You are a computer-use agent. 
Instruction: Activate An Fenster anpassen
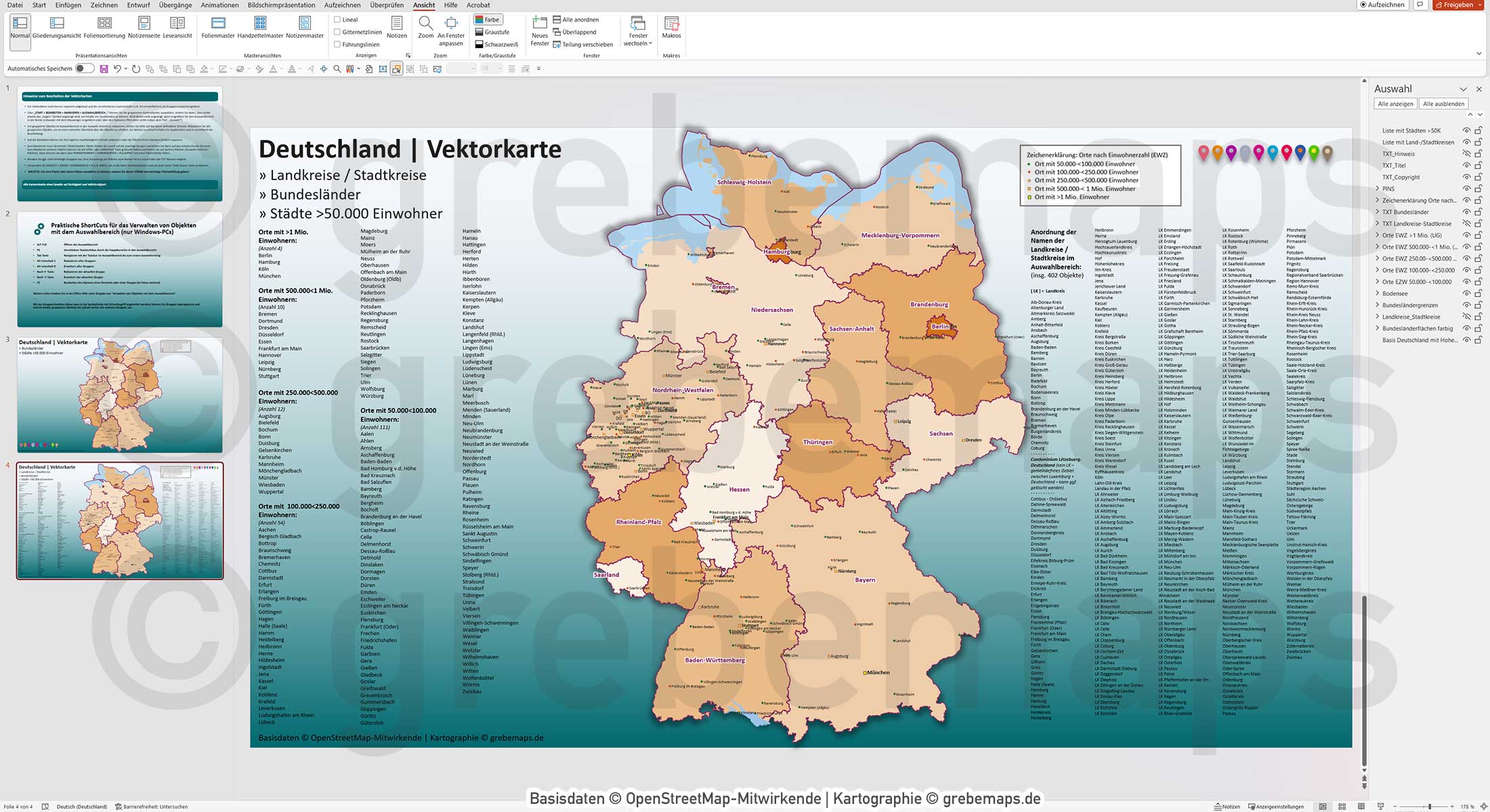[x=451, y=28]
